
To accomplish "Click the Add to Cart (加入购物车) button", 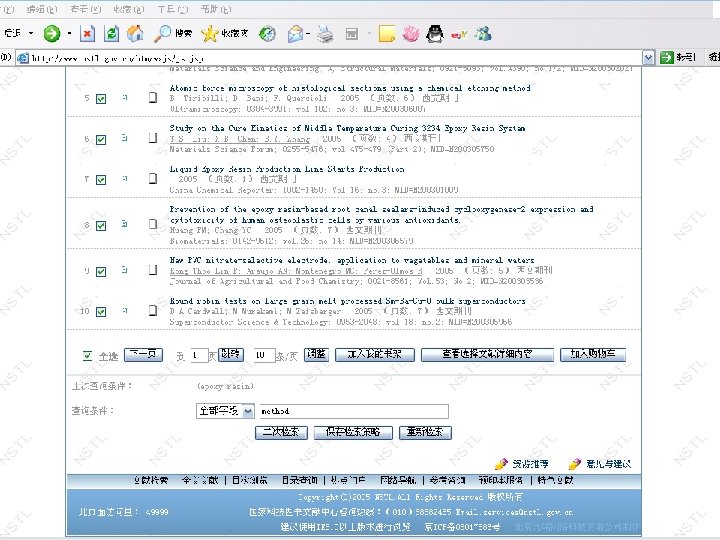I will click(593, 354).
